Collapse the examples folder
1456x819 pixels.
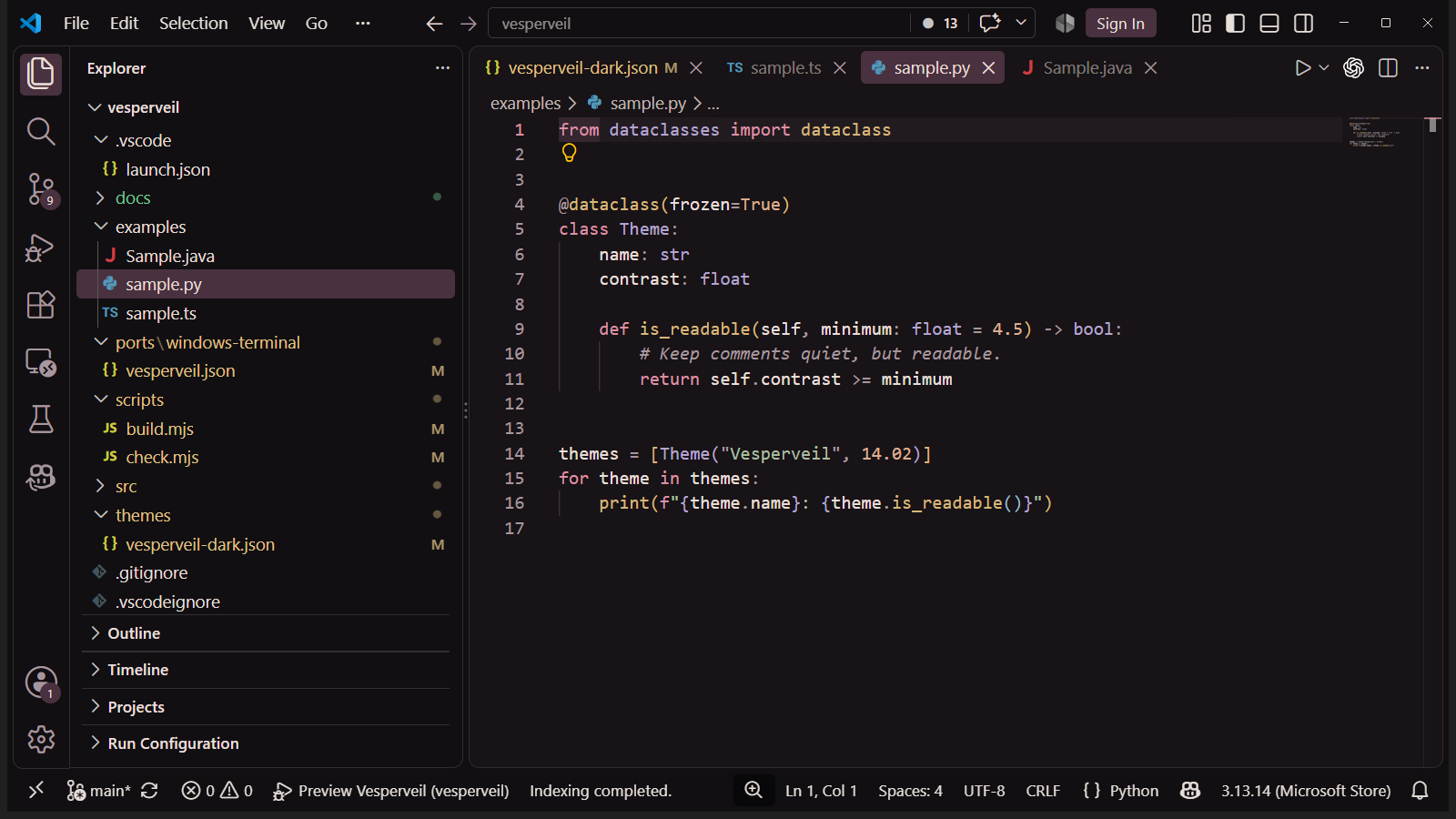point(101,227)
